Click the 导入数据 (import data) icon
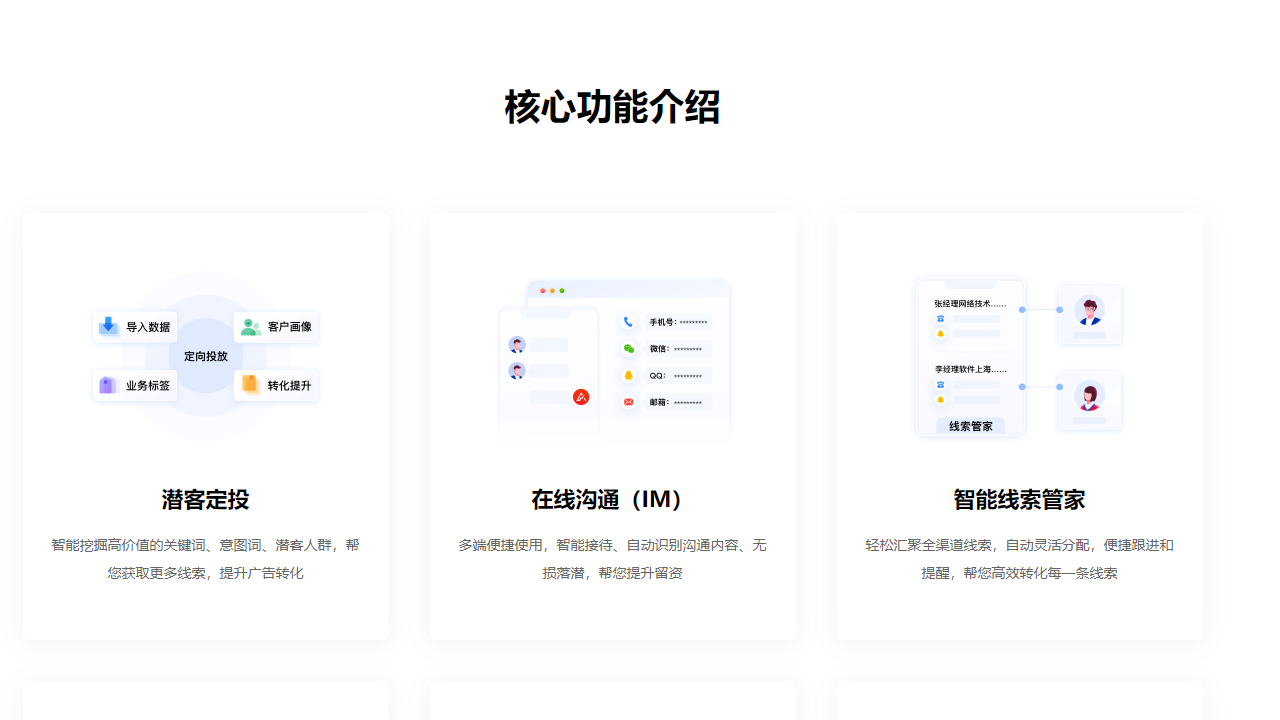Image resolution: width=1280 pixels, height=720 pixels. click(x=110, y=327)
